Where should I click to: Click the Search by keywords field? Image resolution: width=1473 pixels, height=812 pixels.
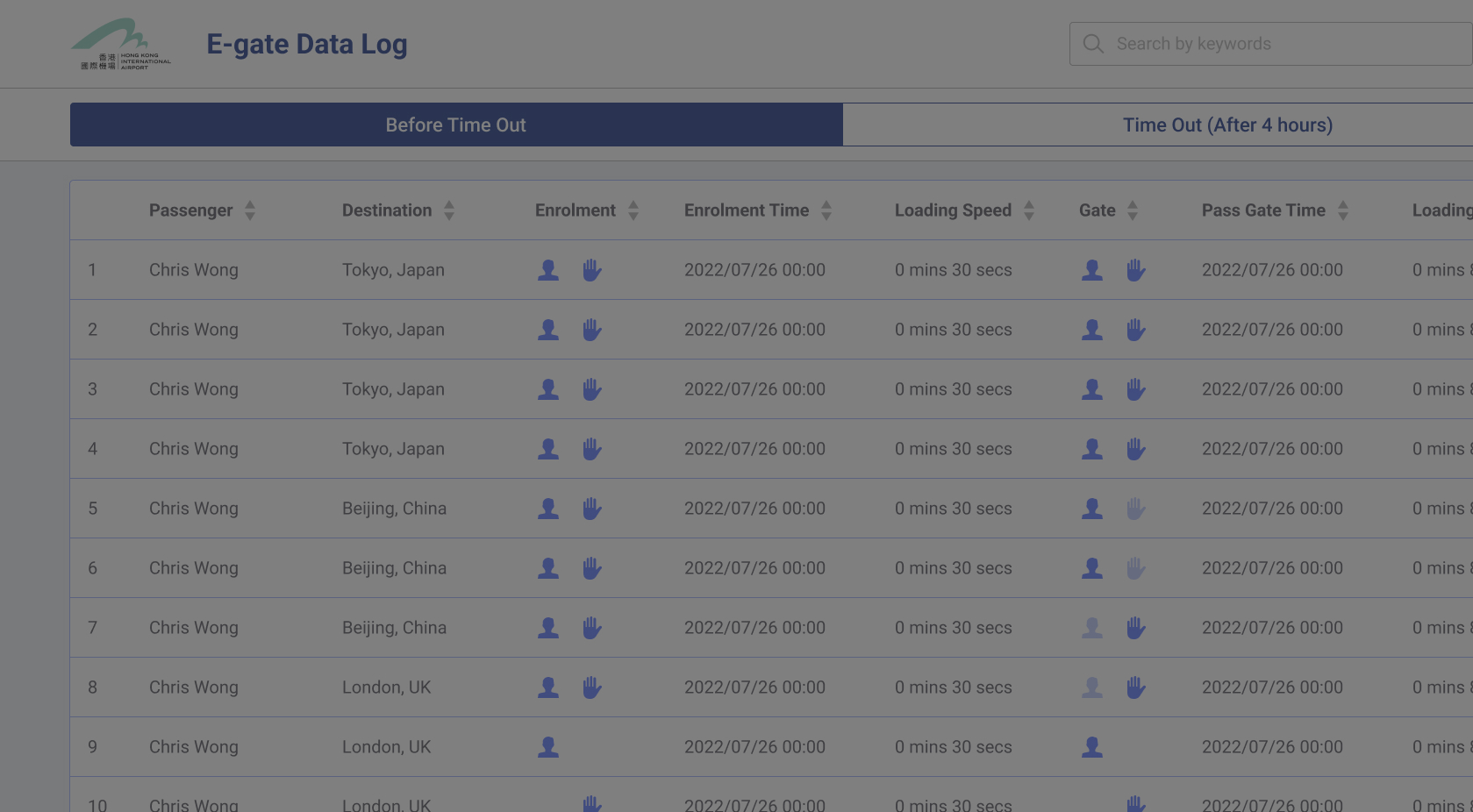(1270, 44)
